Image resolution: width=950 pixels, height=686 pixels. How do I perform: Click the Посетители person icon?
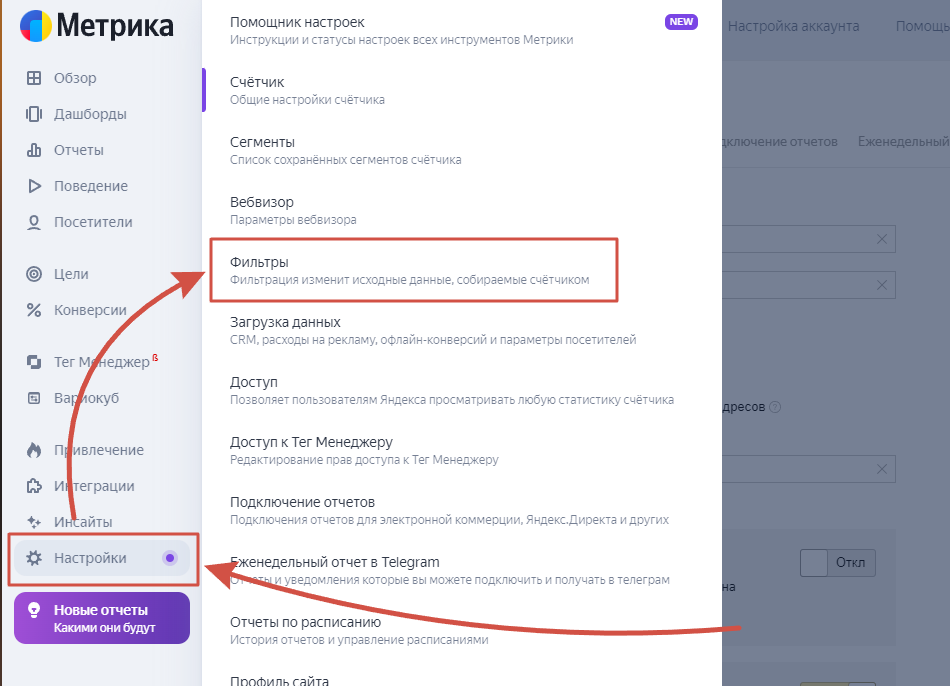34,222
